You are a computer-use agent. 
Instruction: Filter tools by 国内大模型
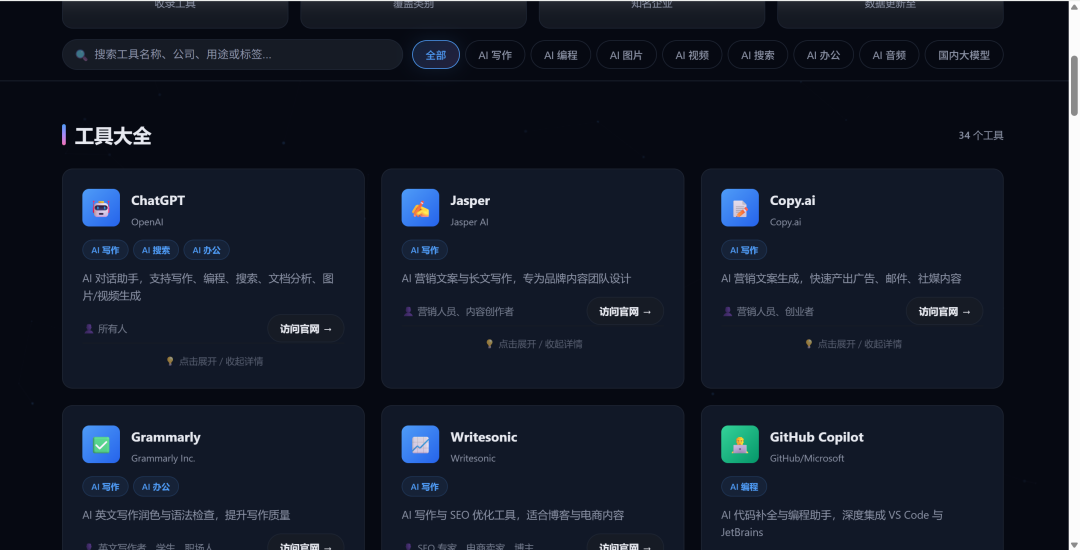[964, 55]
